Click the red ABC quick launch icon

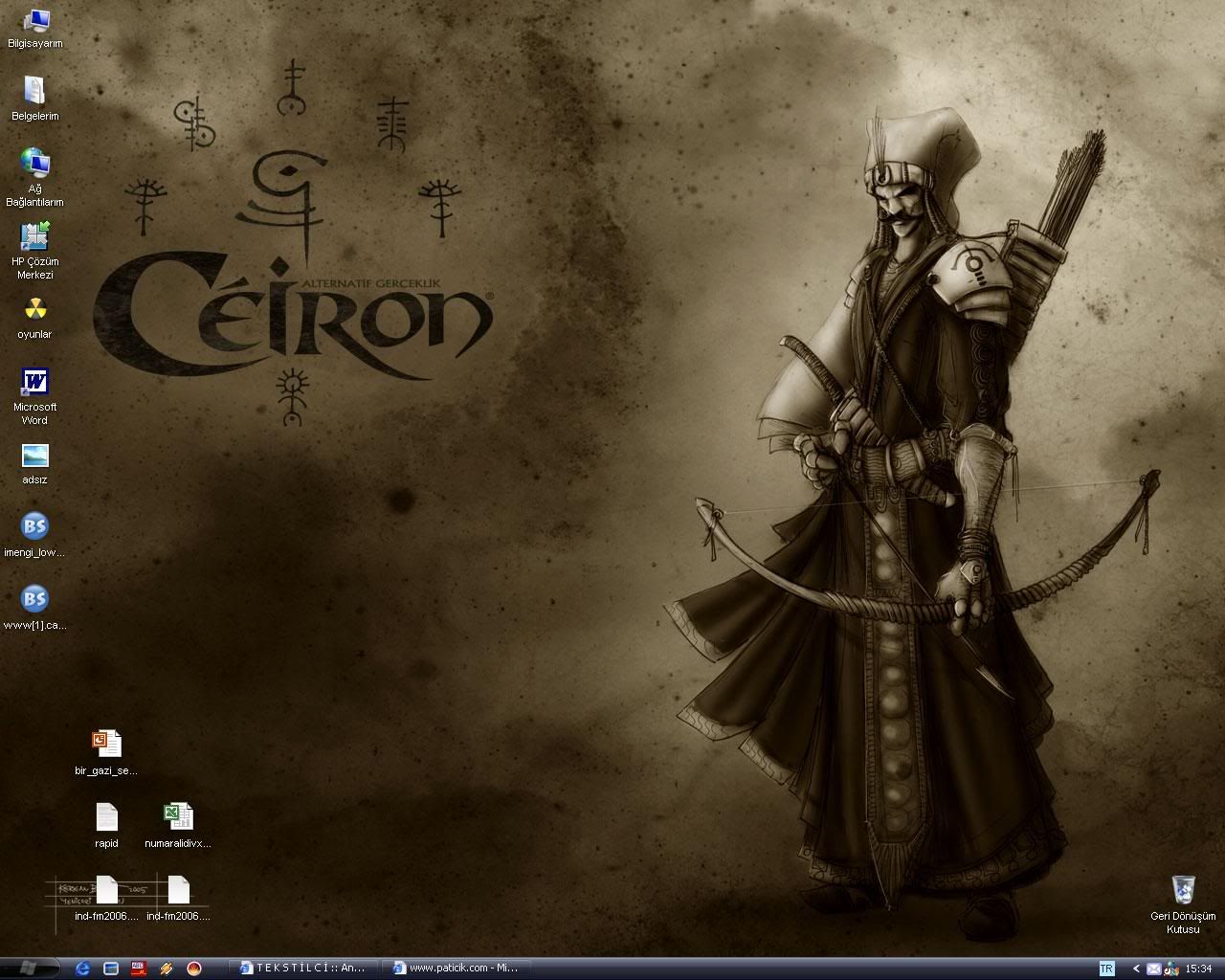pos(138,969)
